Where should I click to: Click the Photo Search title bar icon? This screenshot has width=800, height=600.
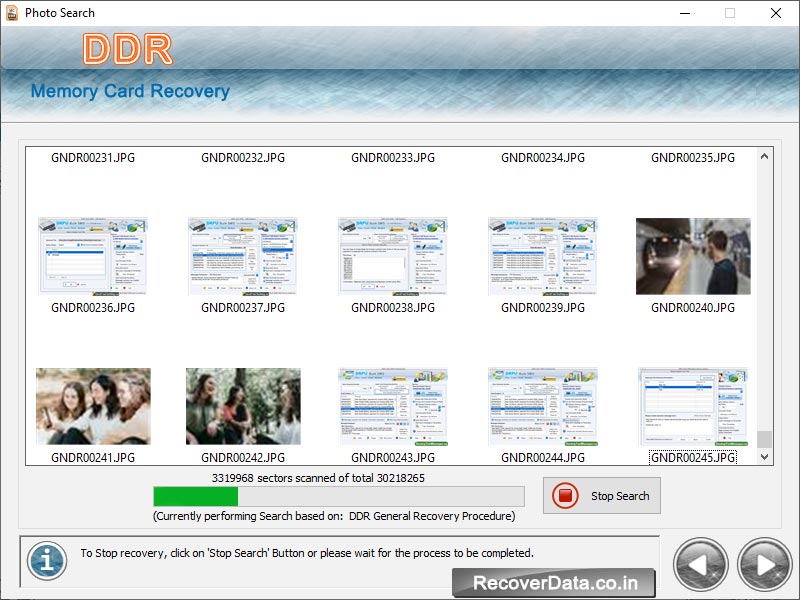[13, 13]
